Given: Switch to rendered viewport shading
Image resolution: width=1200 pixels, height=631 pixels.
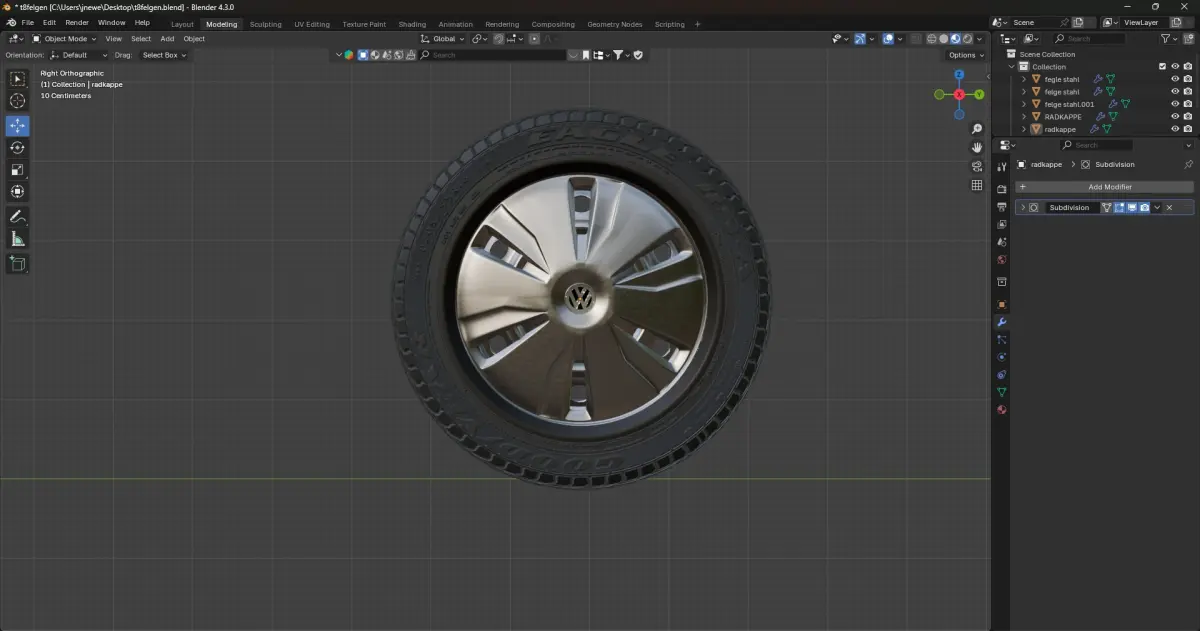Looking at the screenshot, I should 967,39.
